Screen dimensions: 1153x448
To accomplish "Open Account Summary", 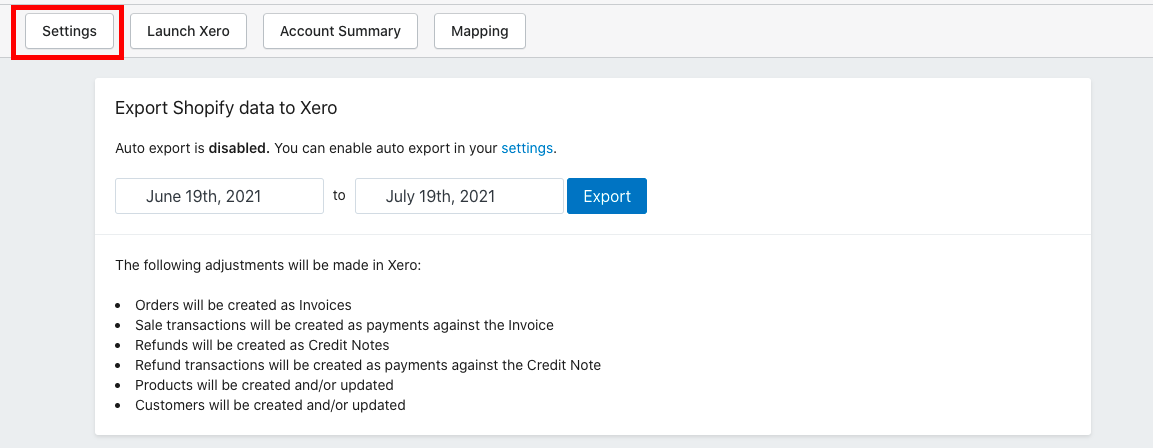I will pyautogui.click(x=340, y=32).
